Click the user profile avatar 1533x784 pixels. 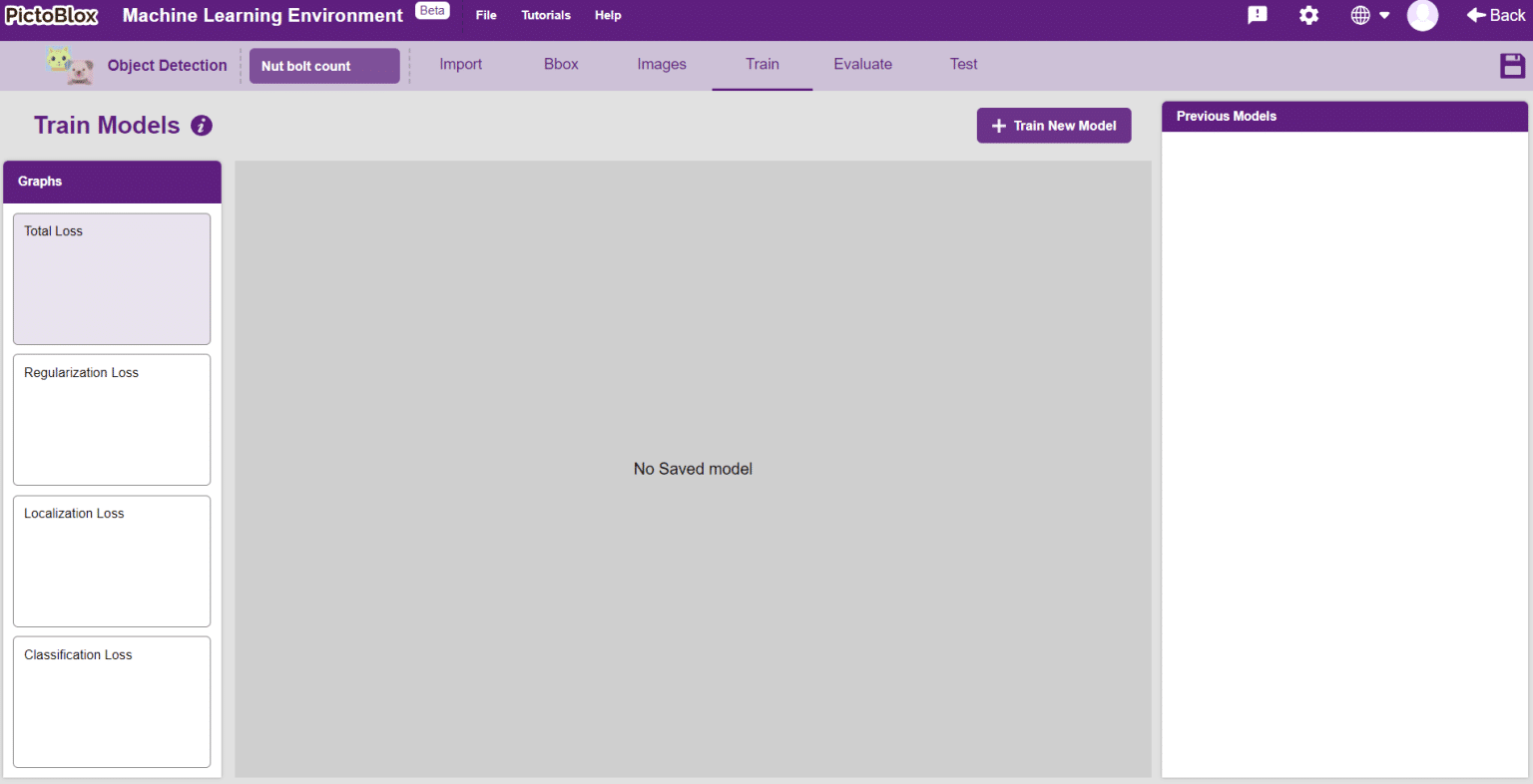tap(1422, 15)
